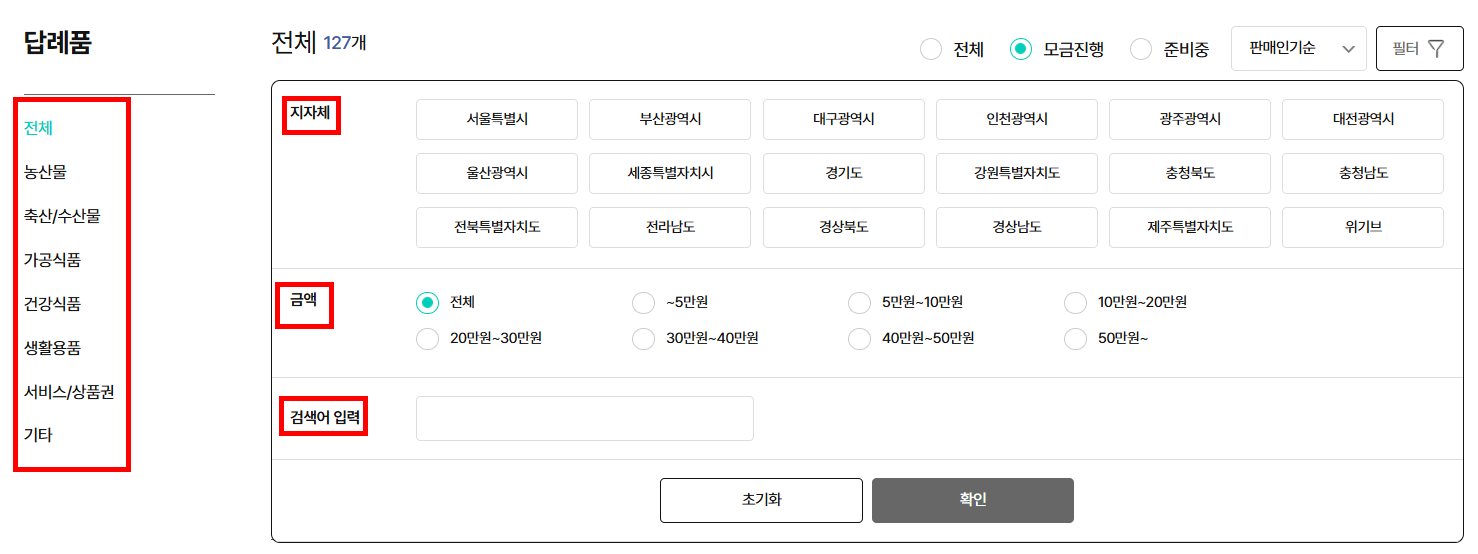Select 건강식품 in the sidebar
Viewport: 1478px width, 554px height.
[52, 304]
